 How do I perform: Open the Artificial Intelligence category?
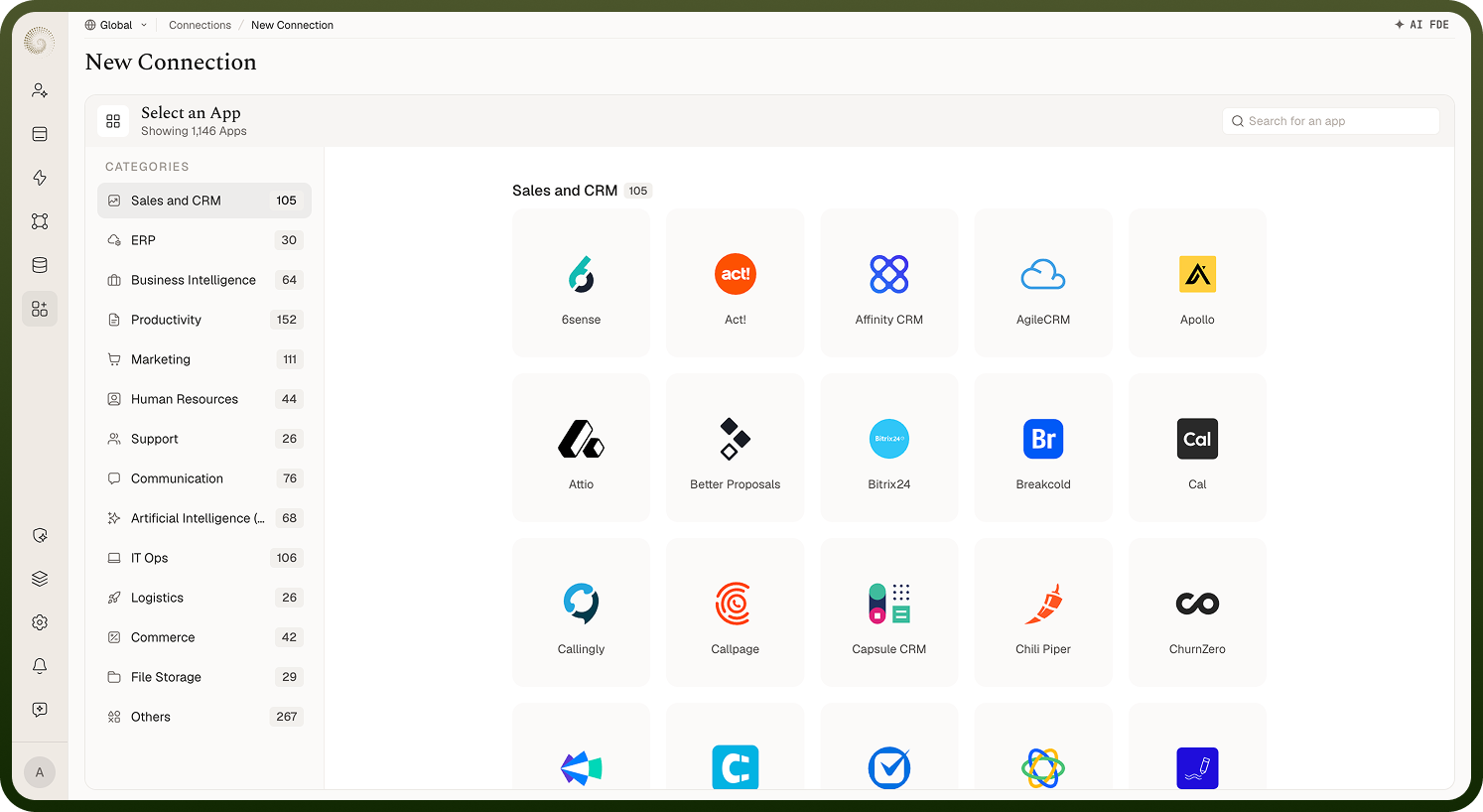click(x=204, y=518)
